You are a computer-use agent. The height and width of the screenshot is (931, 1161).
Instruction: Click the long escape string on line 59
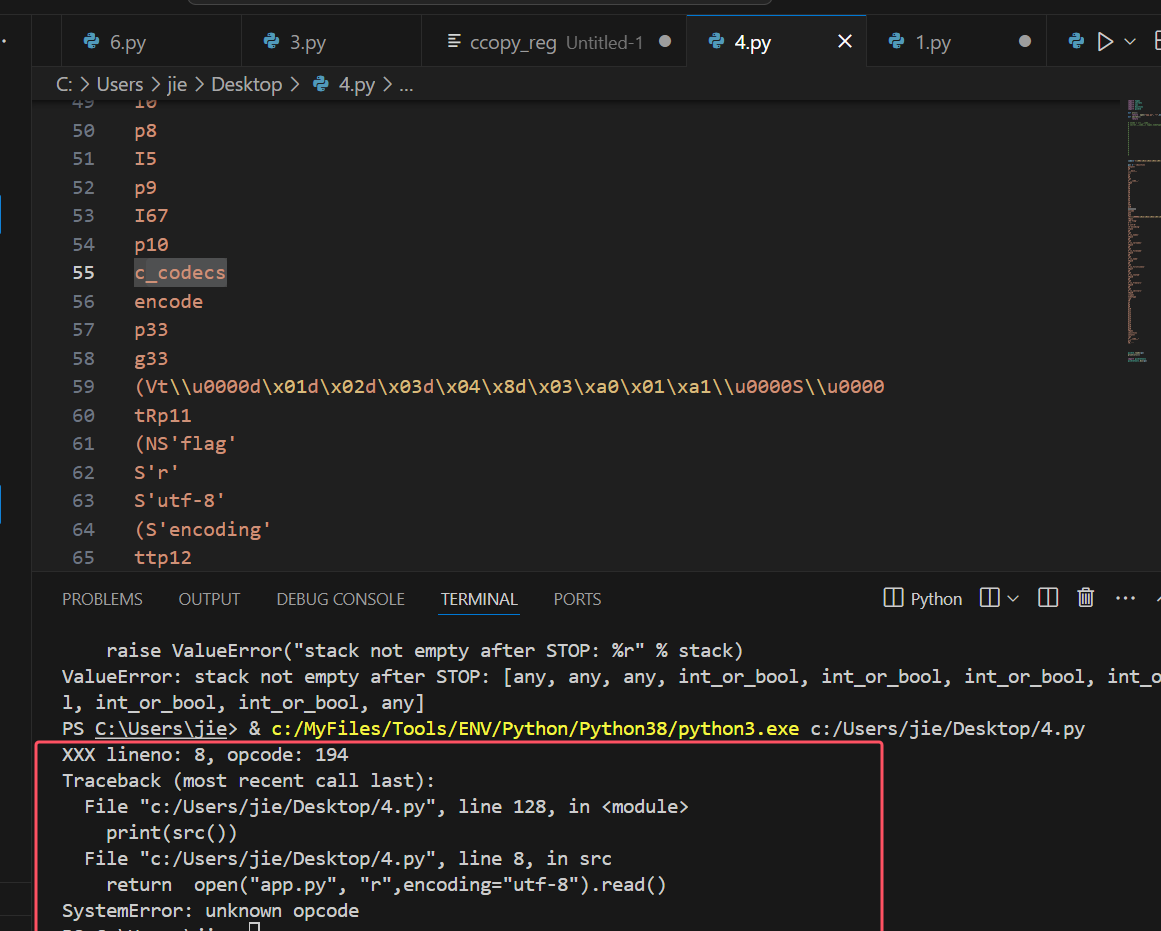509,387
